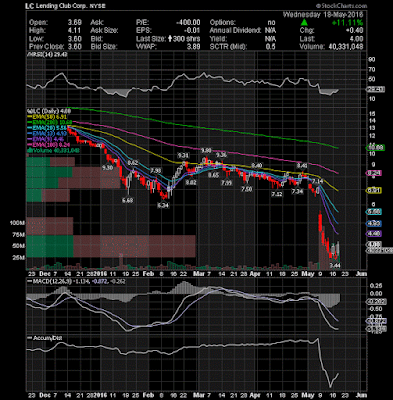The width and height of the screenshot is (393, 400).
Task: Click the Annual Dividend label
Action: (235, 31)
